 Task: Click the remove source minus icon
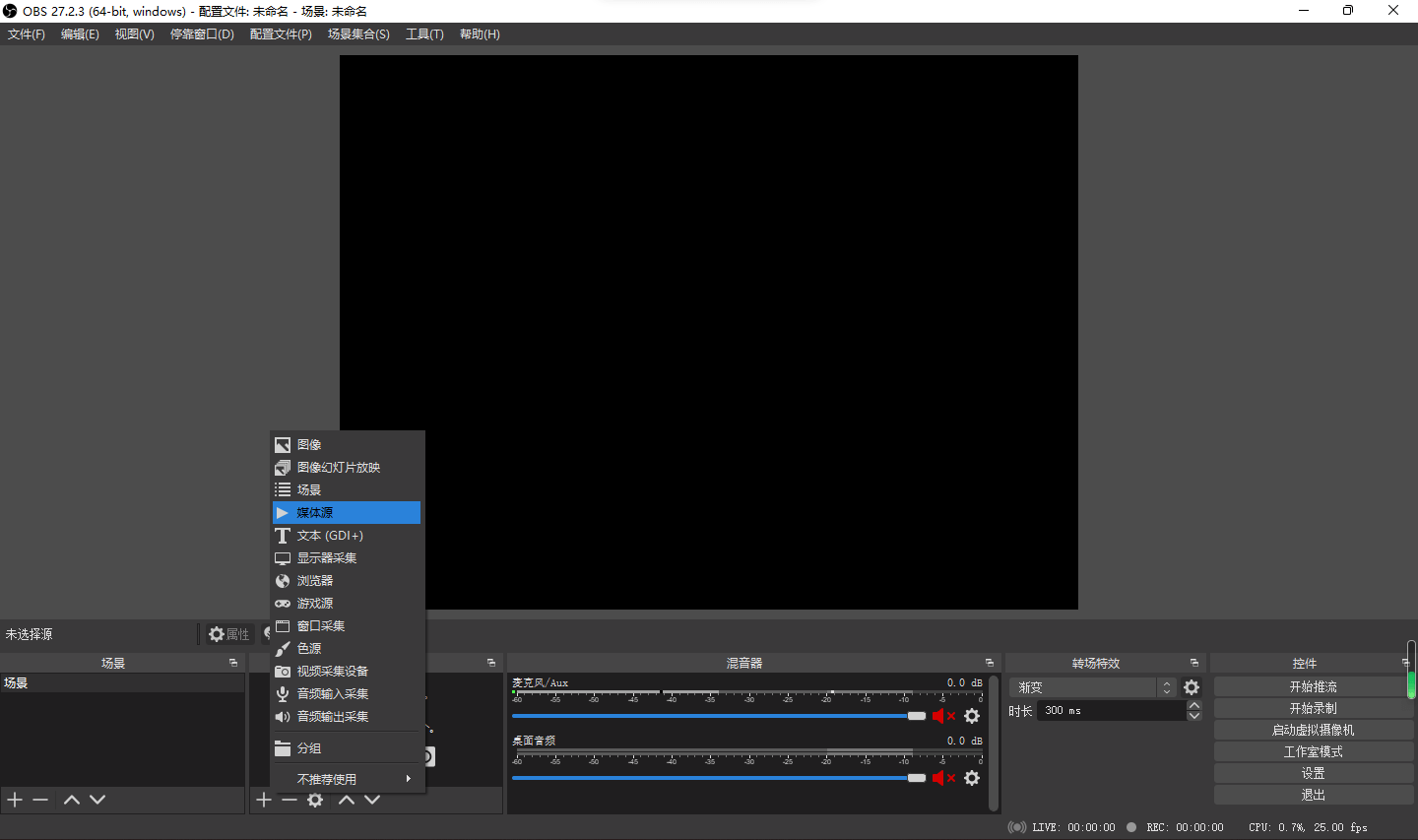(x=290, y=800)
